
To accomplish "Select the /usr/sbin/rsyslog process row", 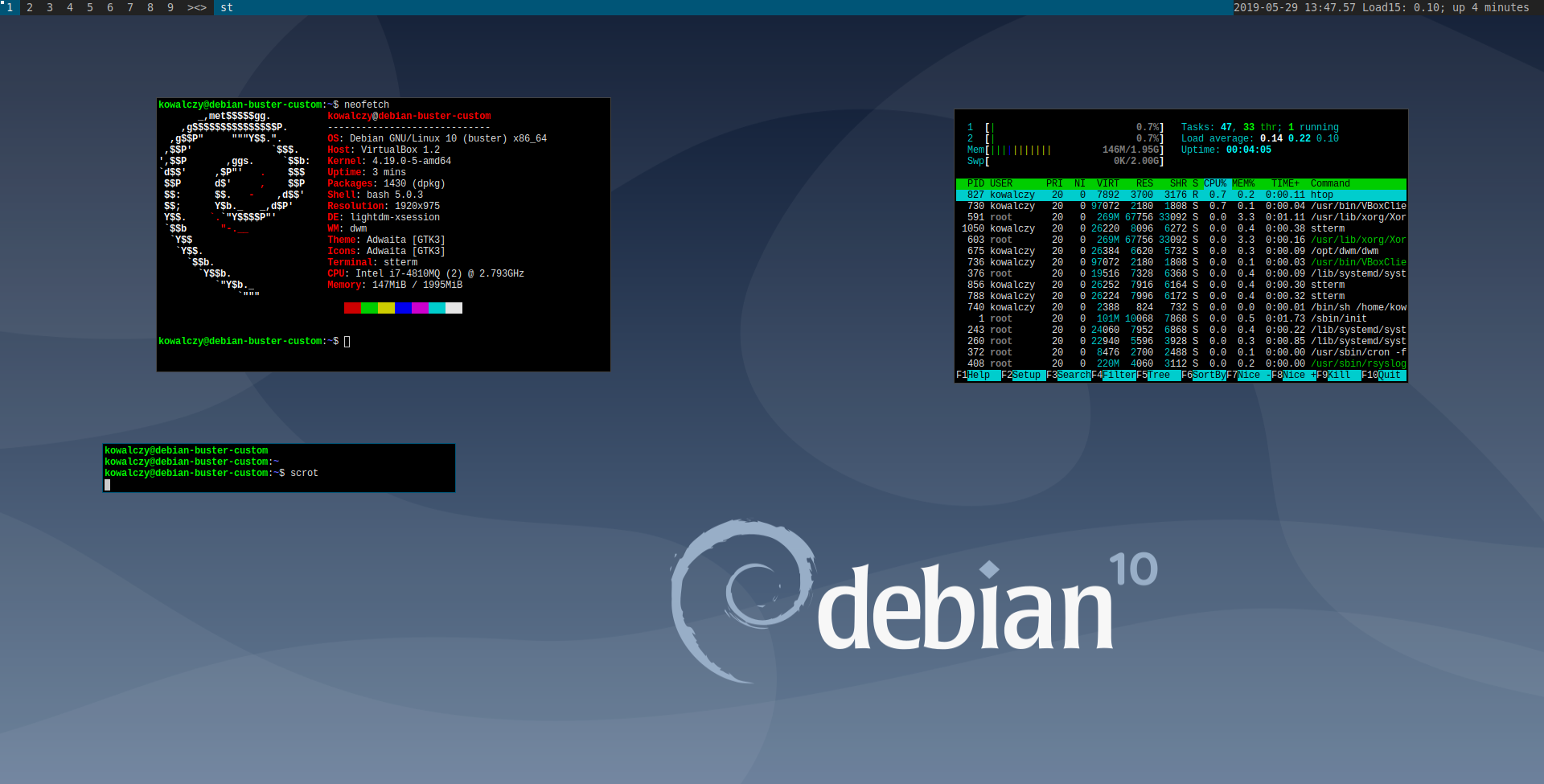I will coord(1181,364).
